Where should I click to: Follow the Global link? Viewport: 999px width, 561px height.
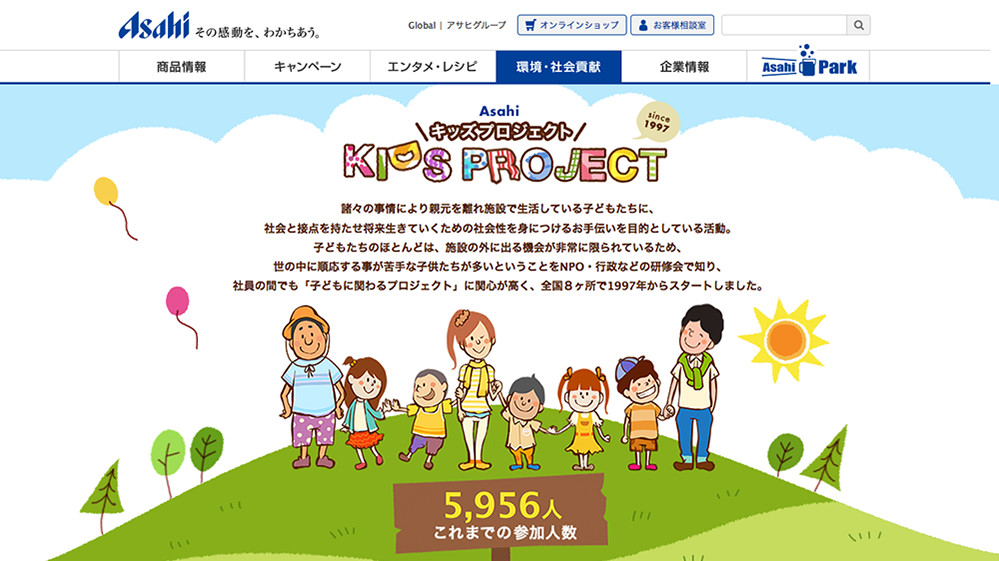point(422,25)
